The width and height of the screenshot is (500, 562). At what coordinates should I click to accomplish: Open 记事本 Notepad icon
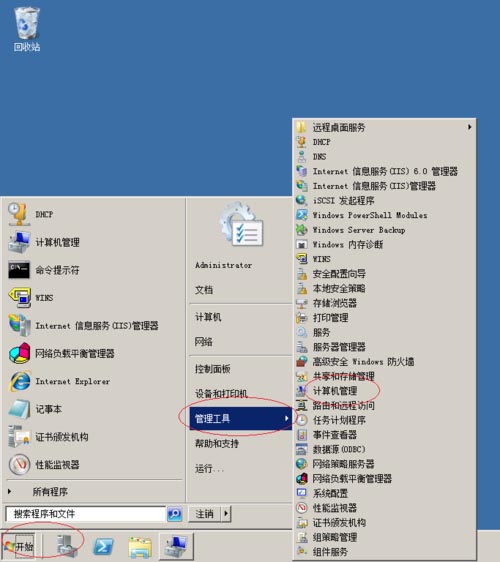coord(19,409)
